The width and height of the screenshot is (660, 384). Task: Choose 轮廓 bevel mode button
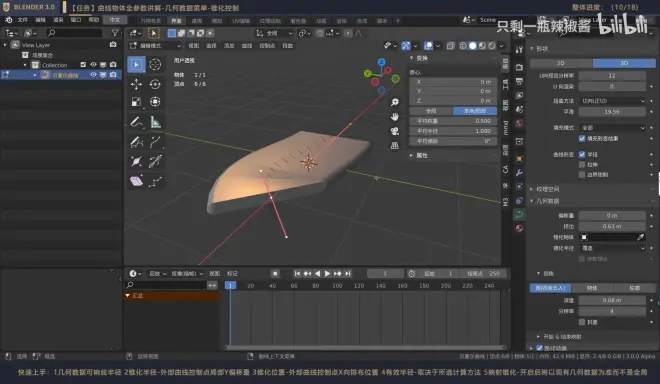[634, 288]
